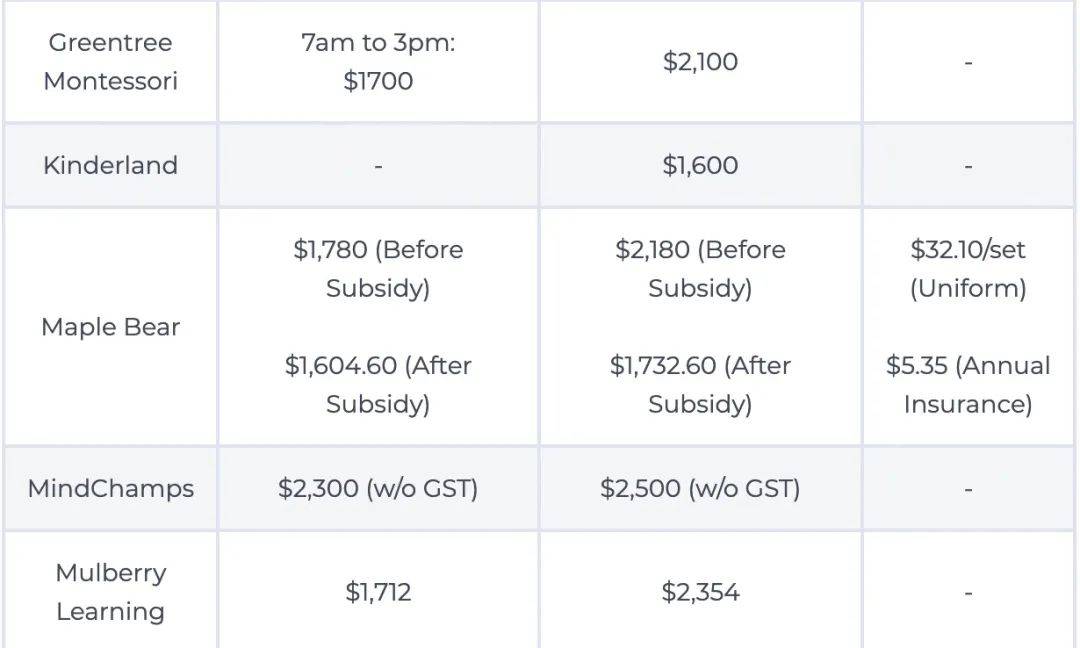Select MindChamps' '$2,500 (w/o GST)' cell
The image size is (1080, 648).
pyautogui.click(x=700, y=489)
